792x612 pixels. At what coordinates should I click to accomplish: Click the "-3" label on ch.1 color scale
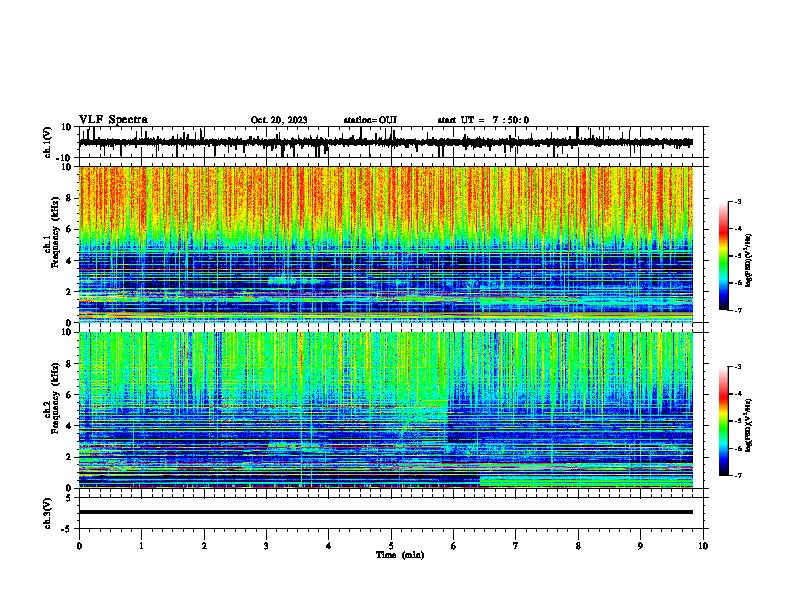point(737,201)
